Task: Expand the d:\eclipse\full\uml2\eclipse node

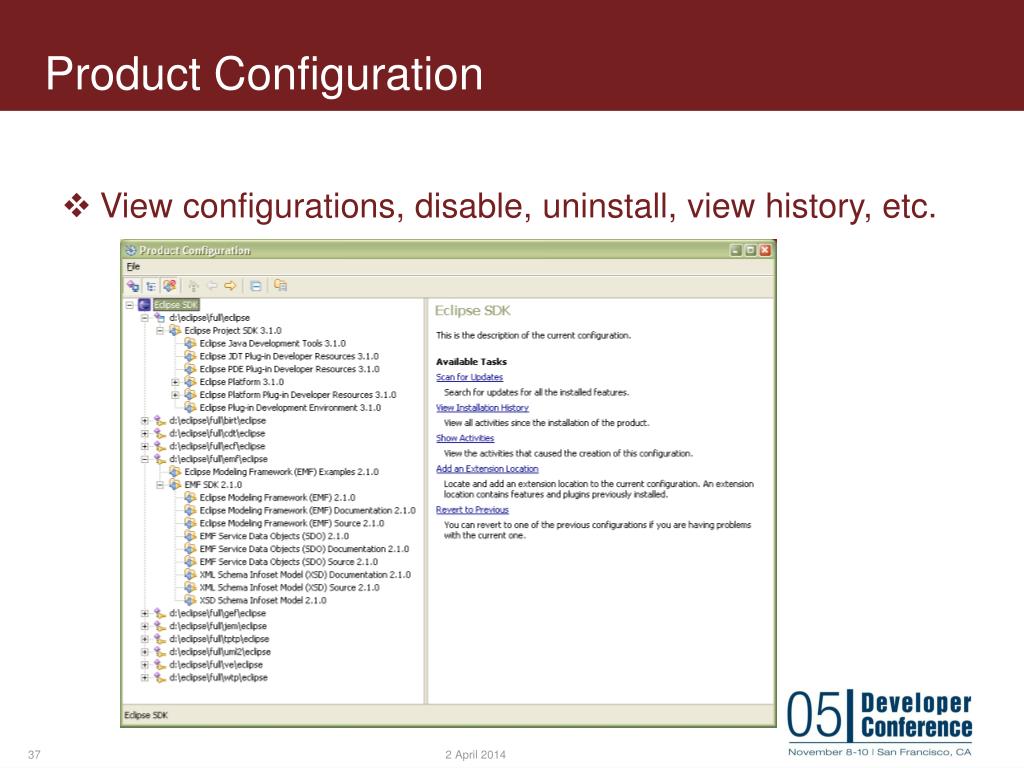Action: click(x=145, y=652)
